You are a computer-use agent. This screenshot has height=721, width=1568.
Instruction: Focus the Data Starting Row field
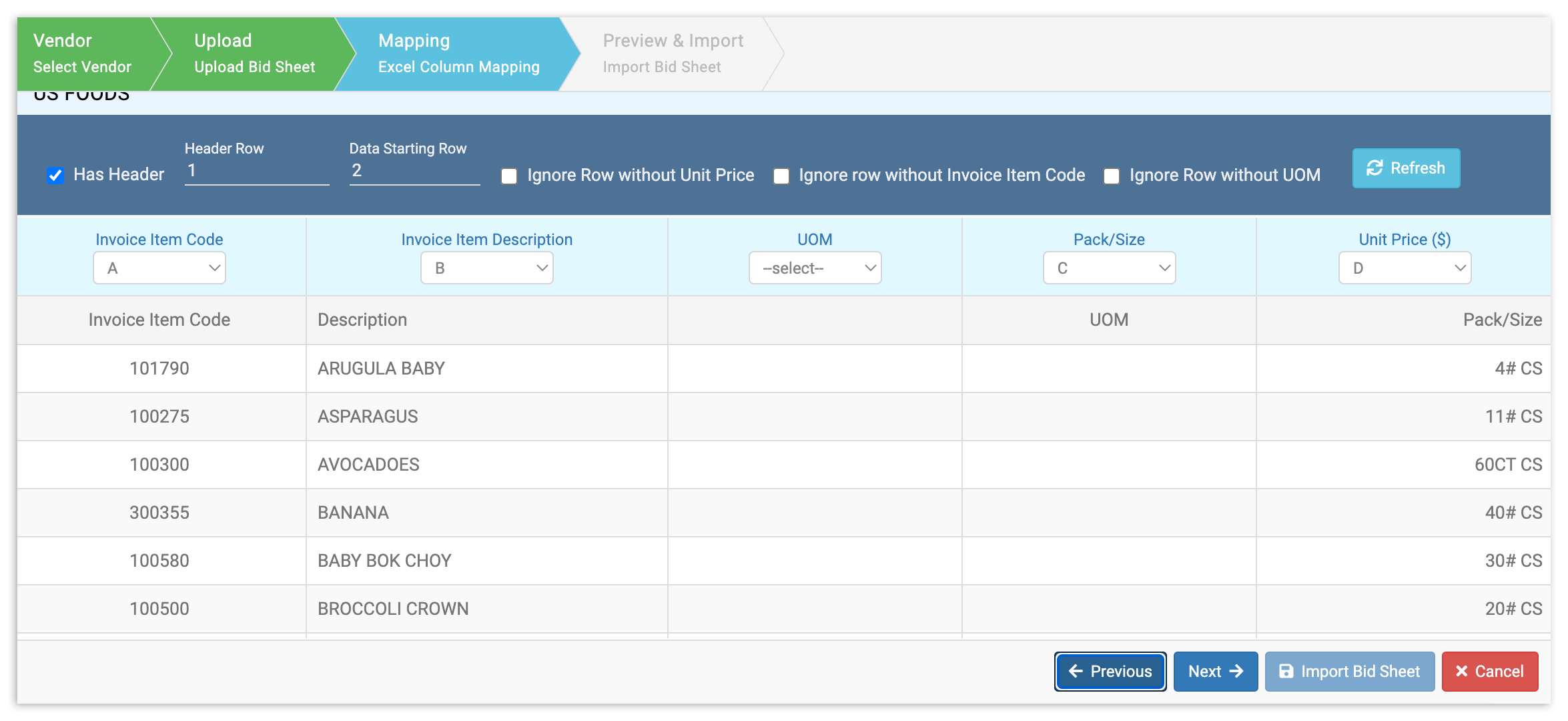pyautogui.click(x=414, y=171)
